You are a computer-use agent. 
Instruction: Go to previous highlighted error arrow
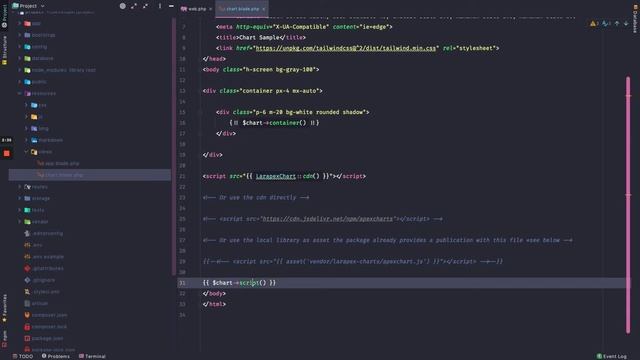click(x=617, y=24)
